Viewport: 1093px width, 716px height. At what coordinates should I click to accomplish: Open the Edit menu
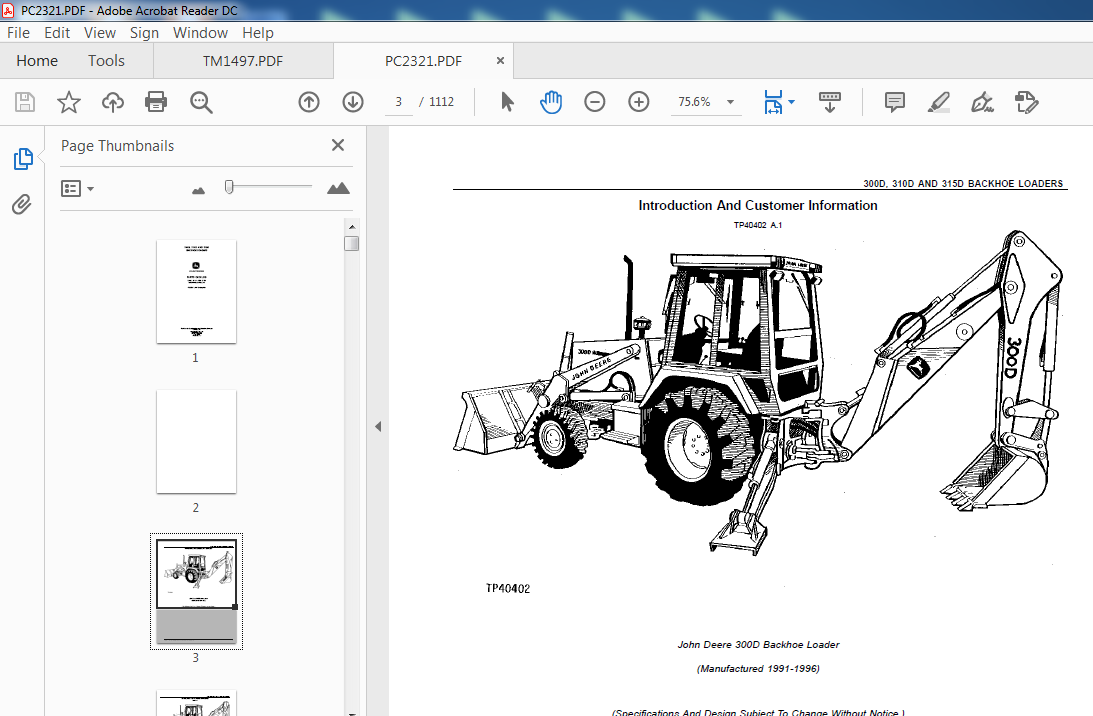coord(57,33)
